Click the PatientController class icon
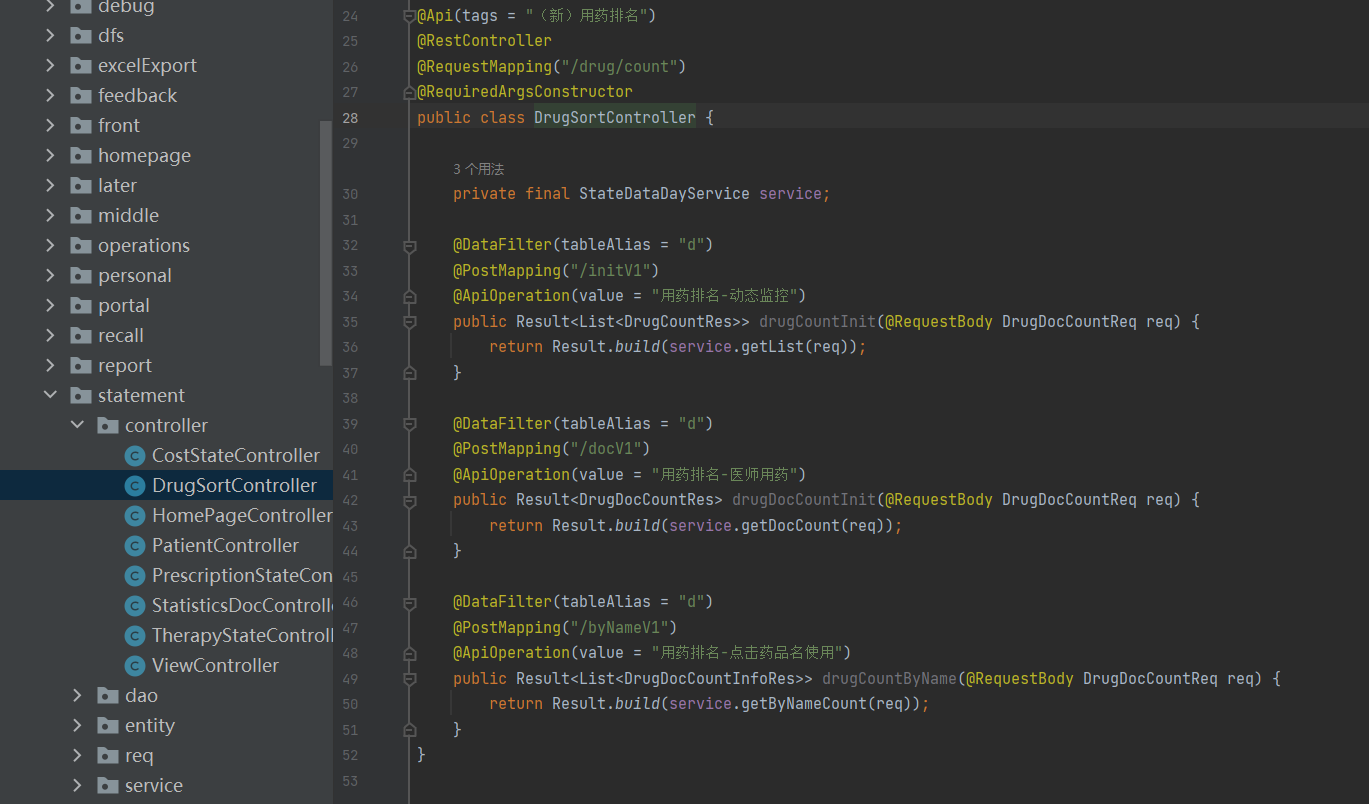Screen dimensions: 1369x804 135,546
